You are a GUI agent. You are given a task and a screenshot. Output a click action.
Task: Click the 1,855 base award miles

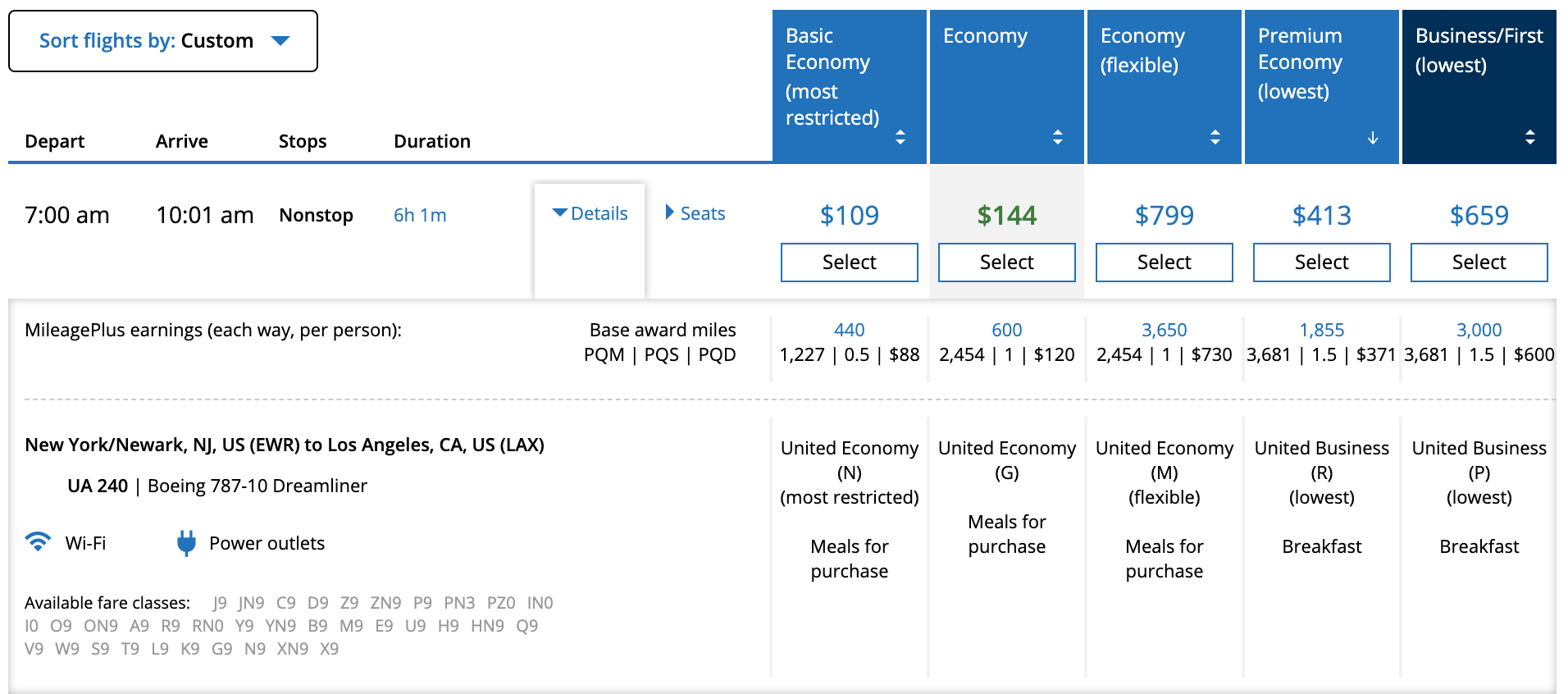(1322, 330)
